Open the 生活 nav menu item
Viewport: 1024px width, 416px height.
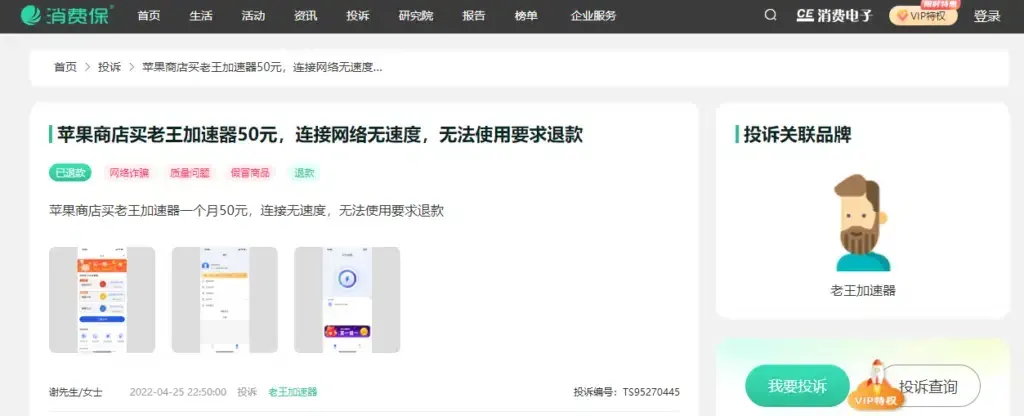[200, 16]
